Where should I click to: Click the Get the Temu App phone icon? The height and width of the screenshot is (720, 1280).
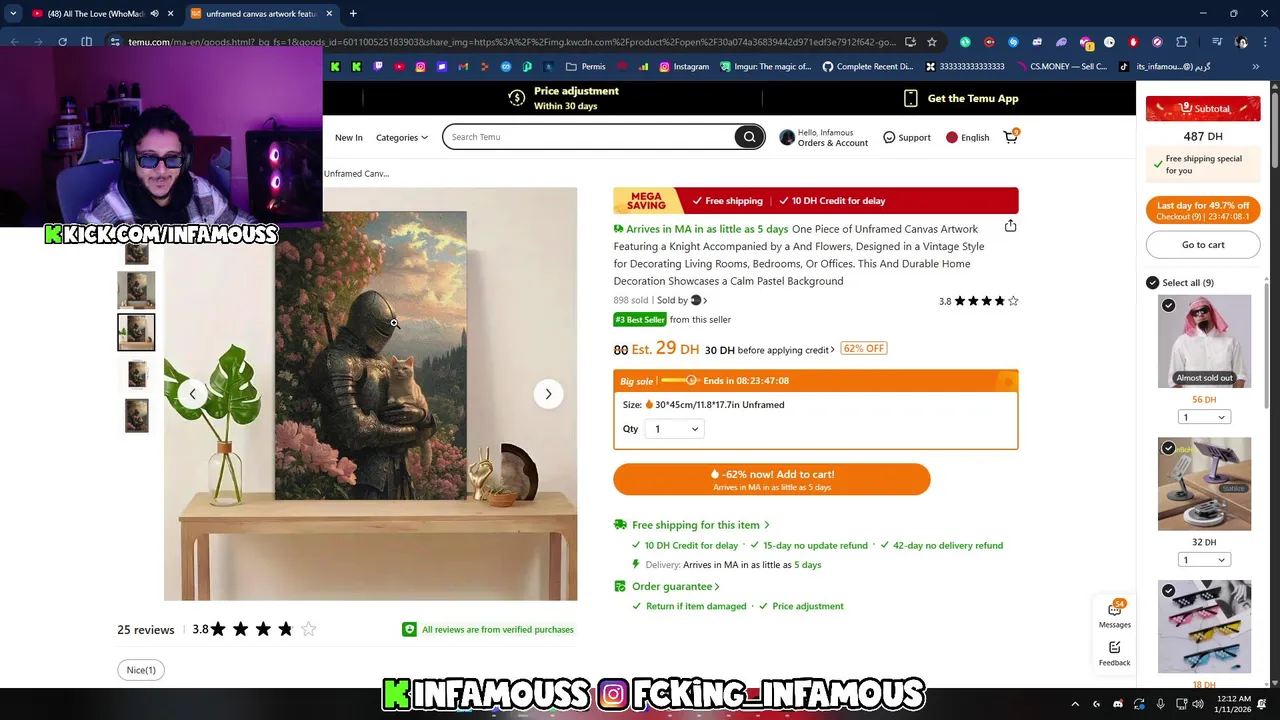pyautogui.click(x=910, y=98)
